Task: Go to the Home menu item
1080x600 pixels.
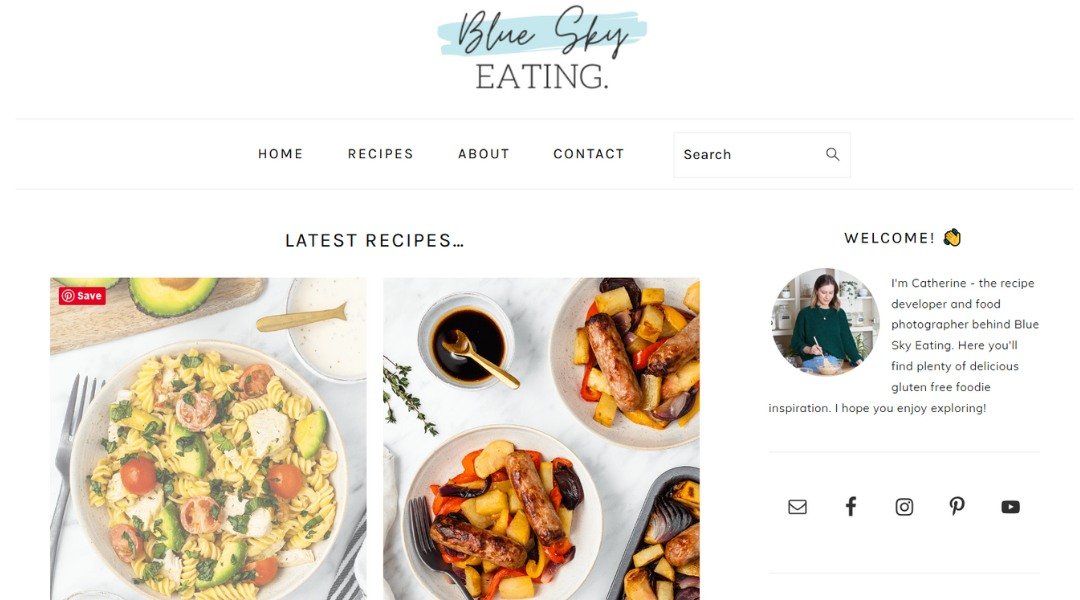Action: tap(280, 154)
